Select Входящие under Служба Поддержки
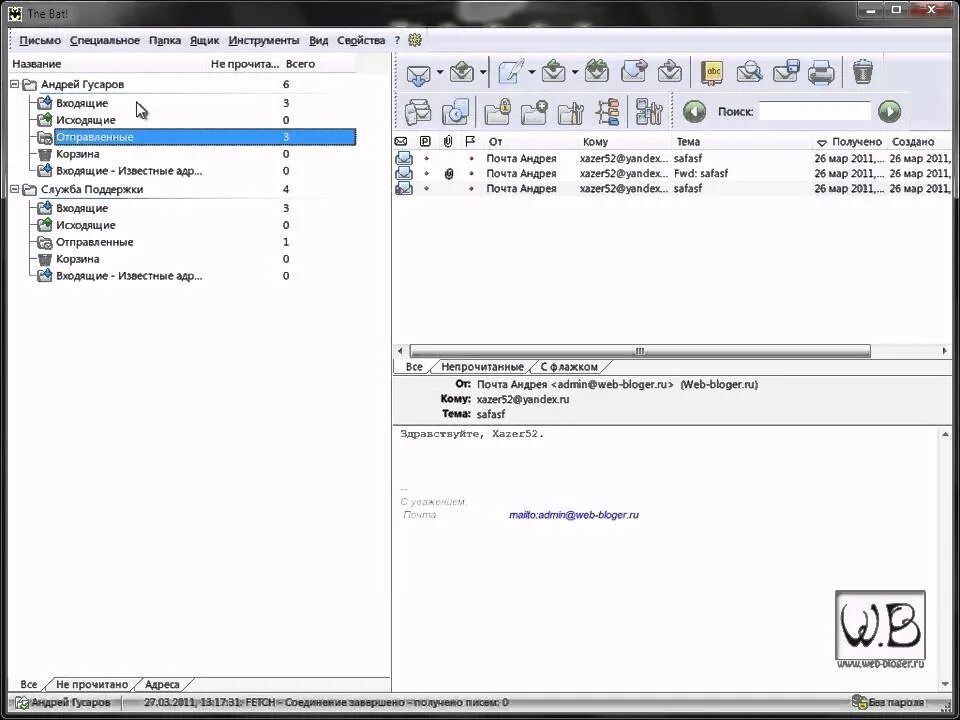This screenshot has height=720, width=960. pos(82,209)
